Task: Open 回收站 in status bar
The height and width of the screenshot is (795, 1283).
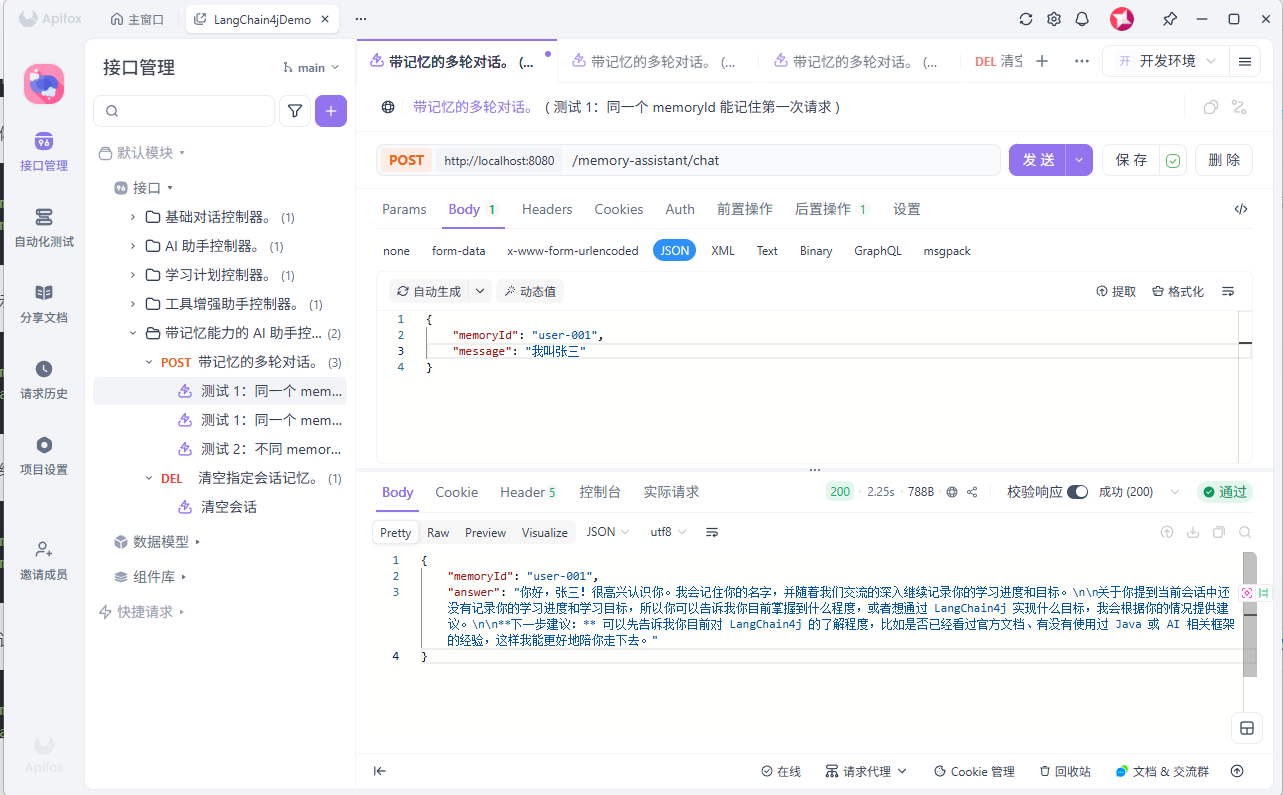Action: click(x=1065, y=771)
